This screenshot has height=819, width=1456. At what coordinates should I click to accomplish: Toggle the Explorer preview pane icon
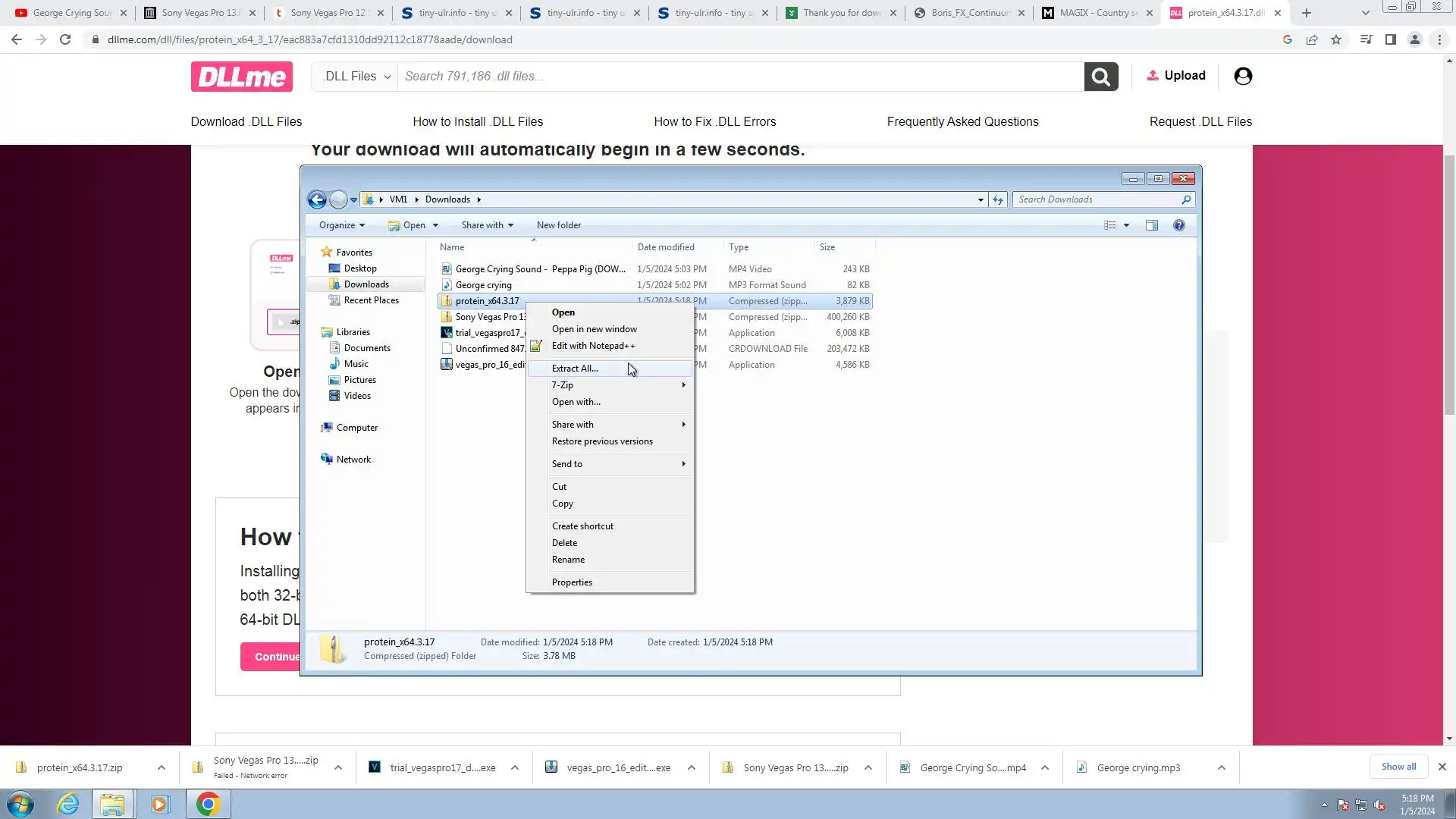[x=1151, y=225]
